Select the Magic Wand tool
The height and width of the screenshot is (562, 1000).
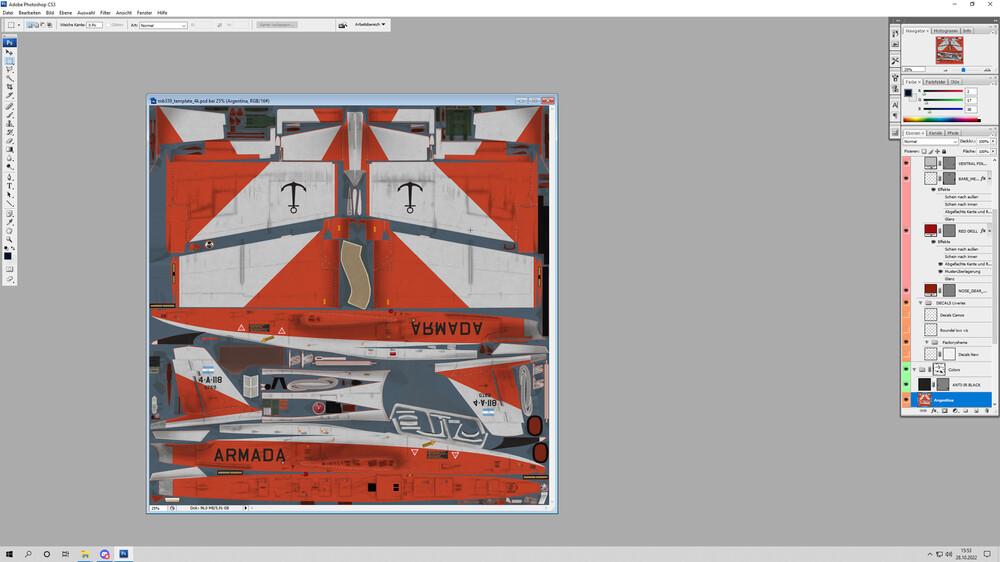(9, 78)
